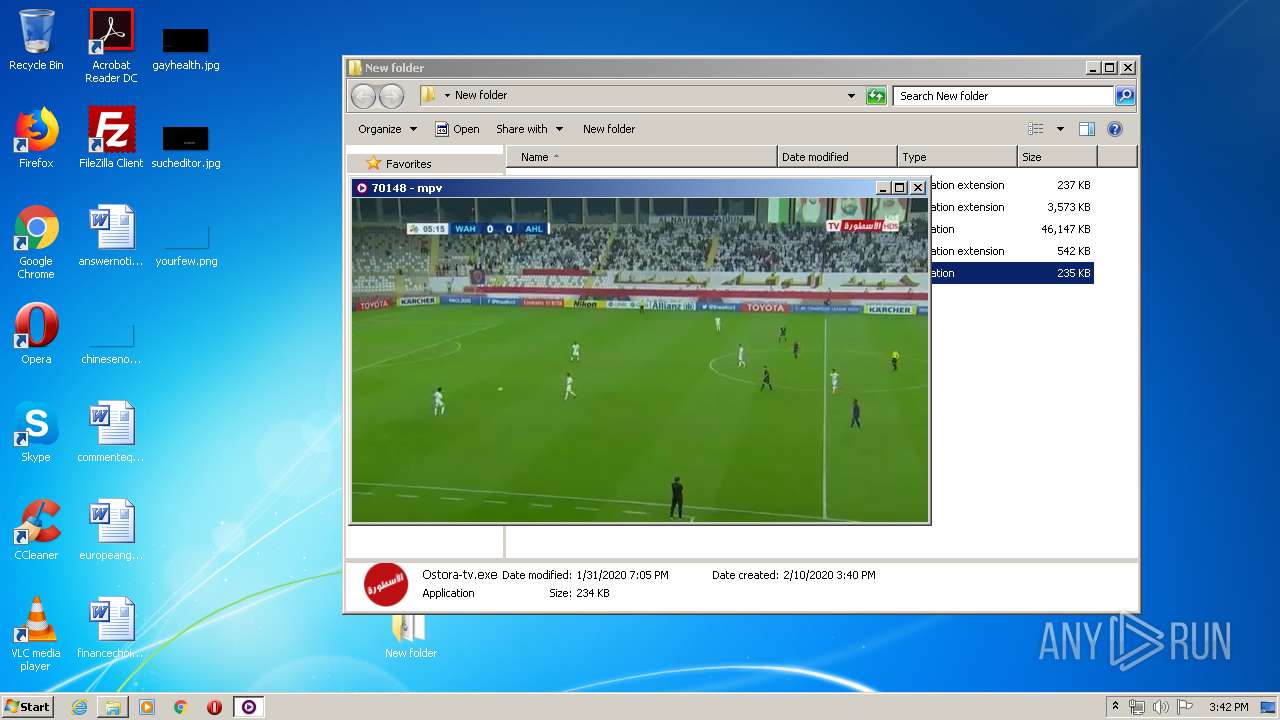Image resolution: width=1280 pixels, height=720 pixels.
Task: Refresh the New folder view
Action: 876,96
